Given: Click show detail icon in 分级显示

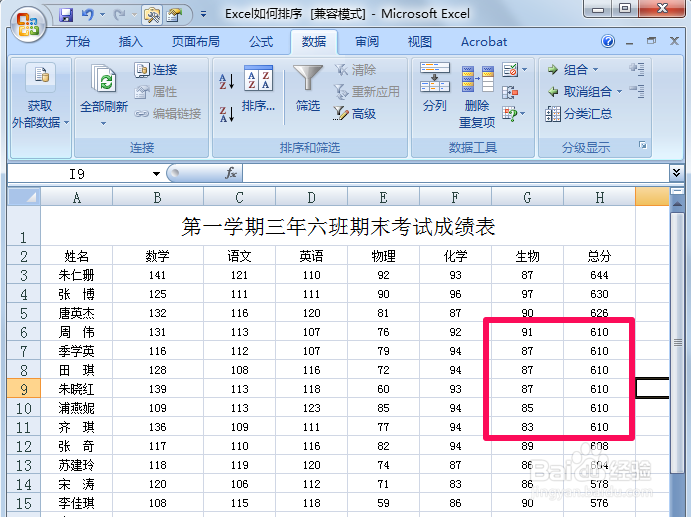Looking at the screenshot, I should coord(637,69).
